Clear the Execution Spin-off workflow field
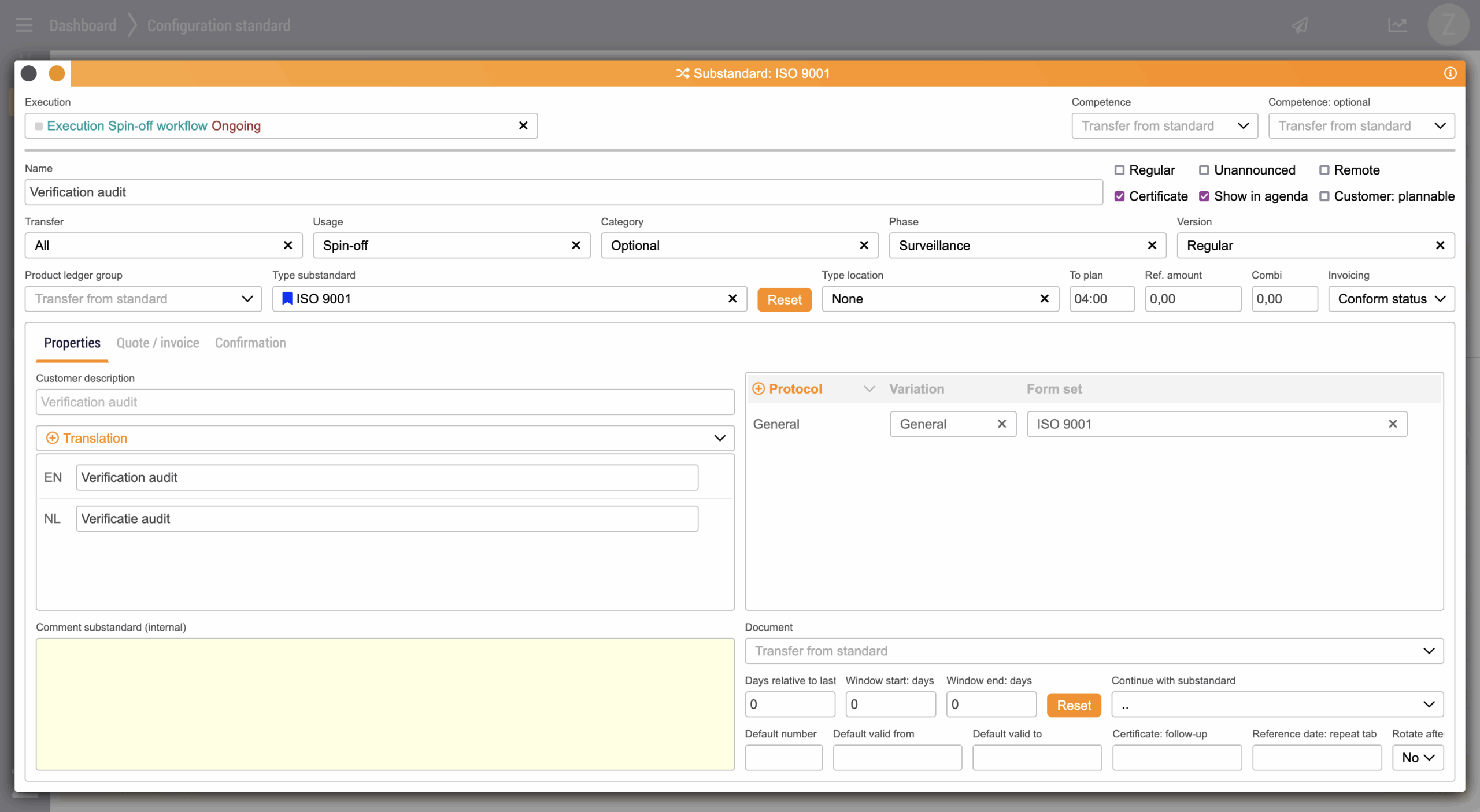 click(523, 125)
